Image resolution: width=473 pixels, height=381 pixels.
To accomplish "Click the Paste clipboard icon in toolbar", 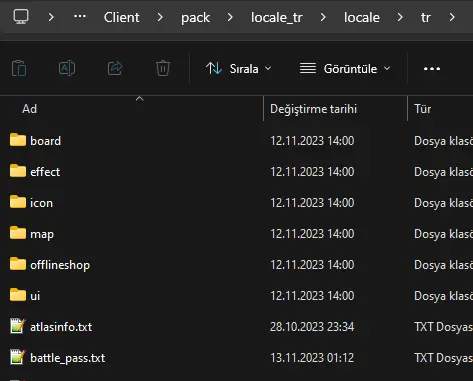I will (x=19, y=68).
